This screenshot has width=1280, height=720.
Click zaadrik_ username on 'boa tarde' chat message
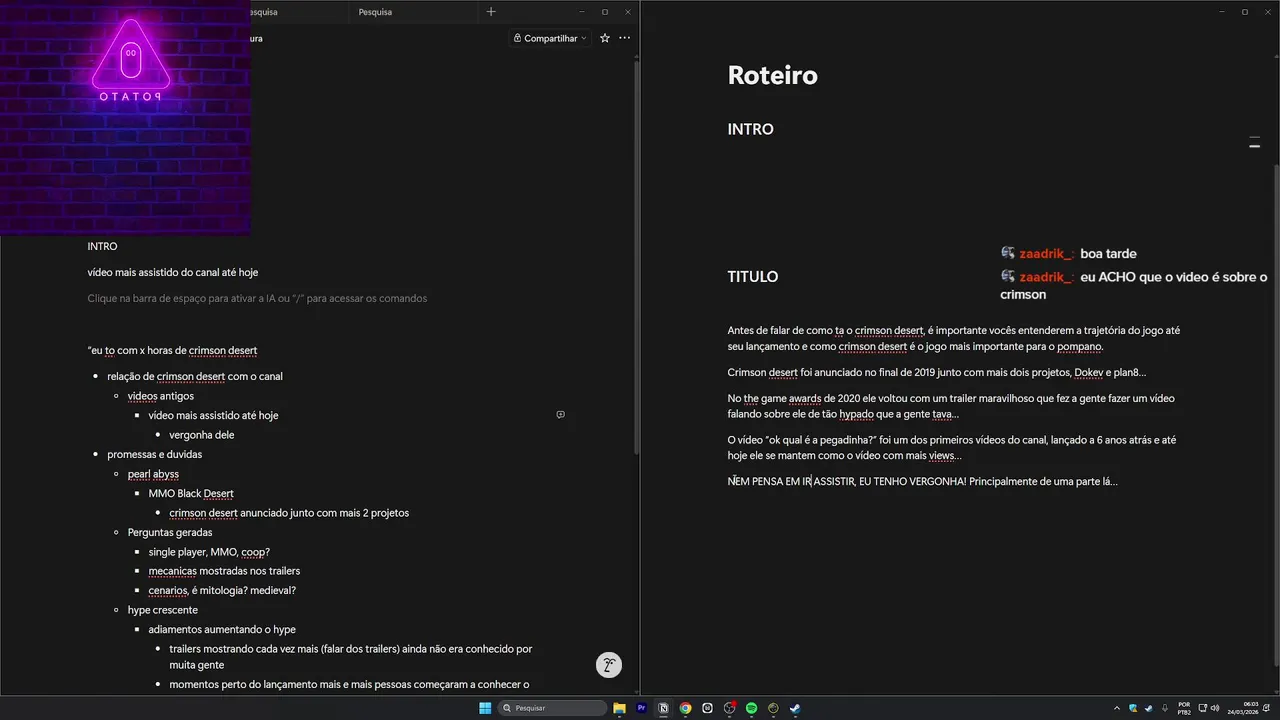[1046, 254]
